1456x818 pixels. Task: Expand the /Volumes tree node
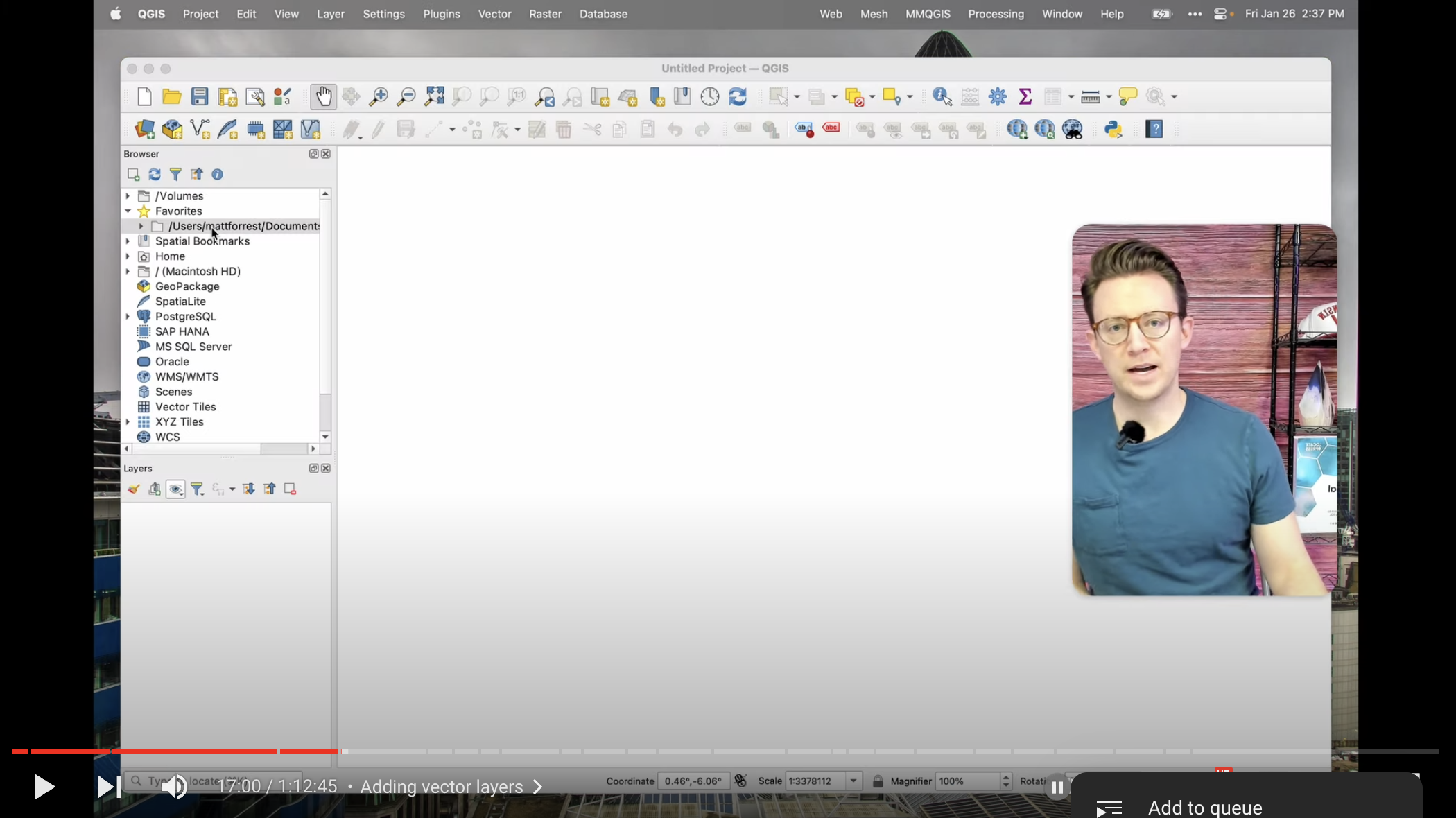(x=128, y=196)
